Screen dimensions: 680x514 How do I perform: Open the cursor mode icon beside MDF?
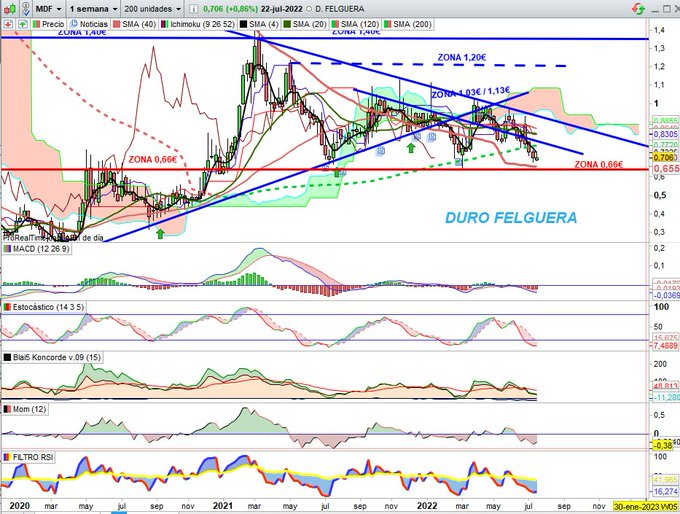[26, 8]
